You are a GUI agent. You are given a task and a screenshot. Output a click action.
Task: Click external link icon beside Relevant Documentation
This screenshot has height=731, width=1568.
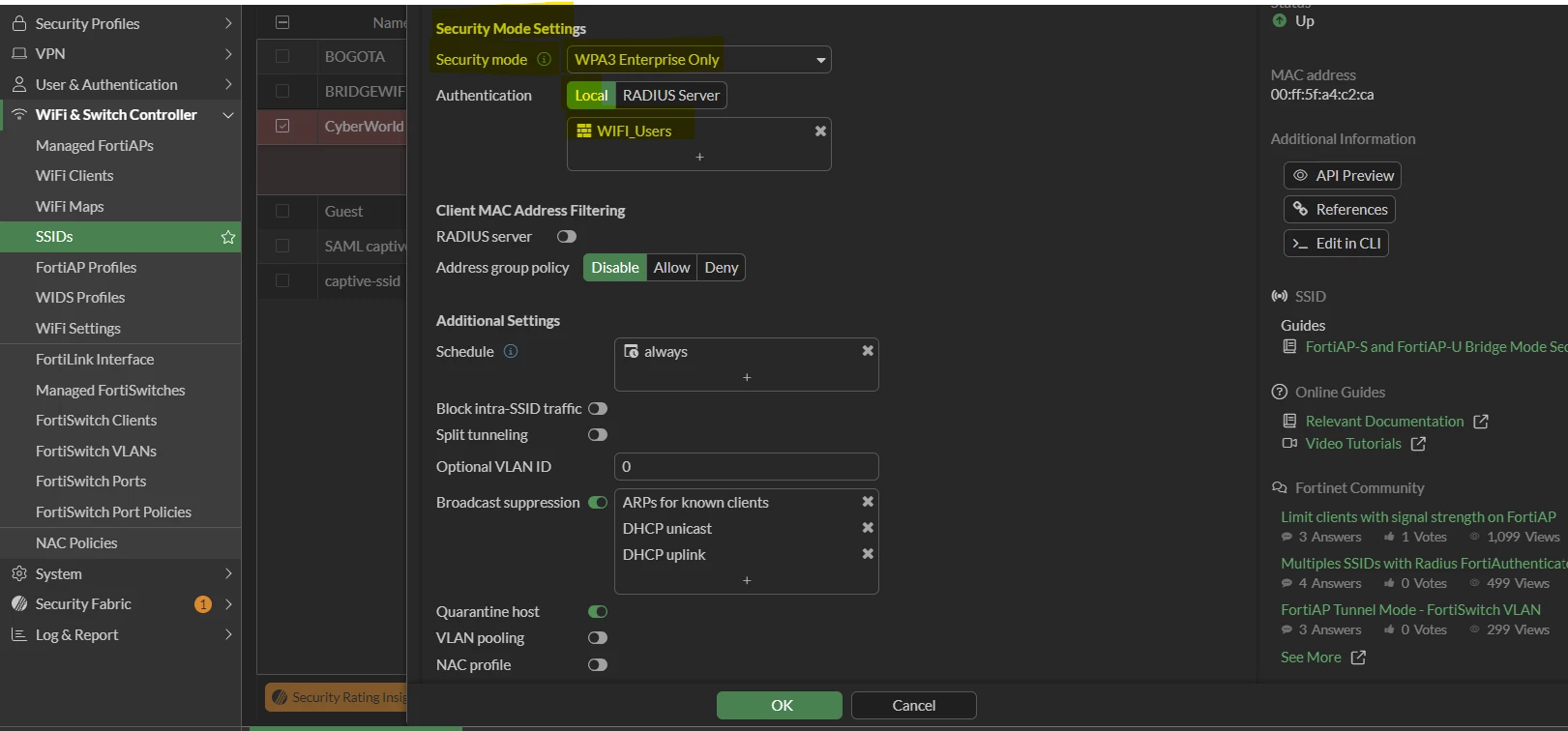point(1481,422)
